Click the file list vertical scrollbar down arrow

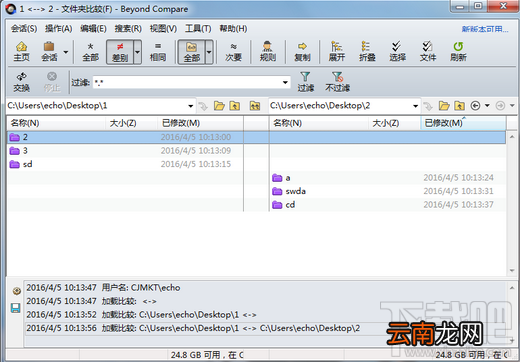pos(512,271)
